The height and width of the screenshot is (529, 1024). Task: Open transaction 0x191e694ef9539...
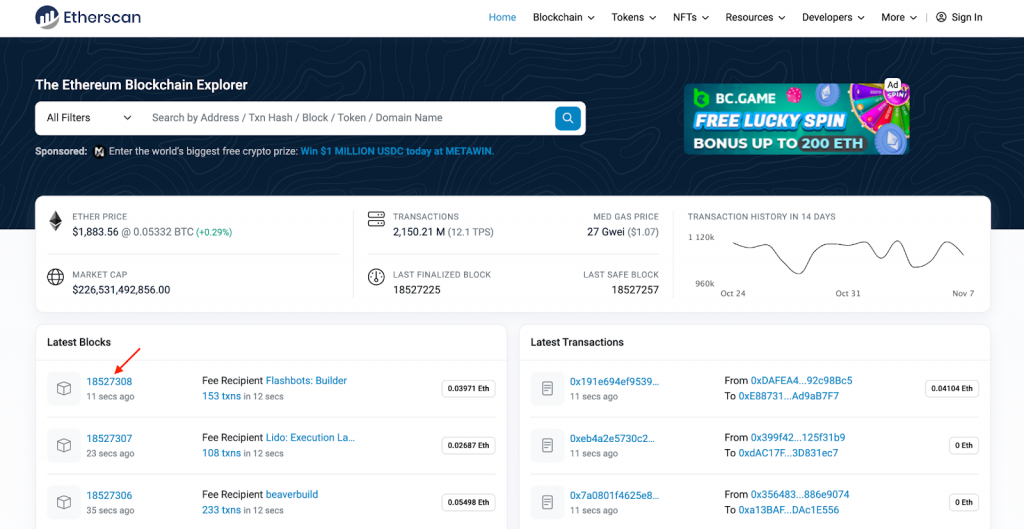click(614, 381)
